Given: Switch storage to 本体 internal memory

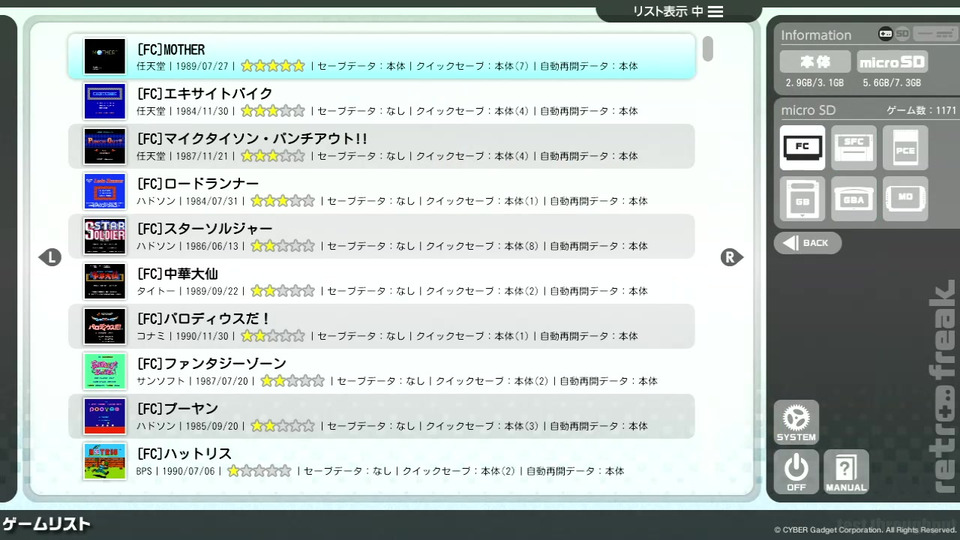Looking at the screenshot, I should click(x=815, y=62).
